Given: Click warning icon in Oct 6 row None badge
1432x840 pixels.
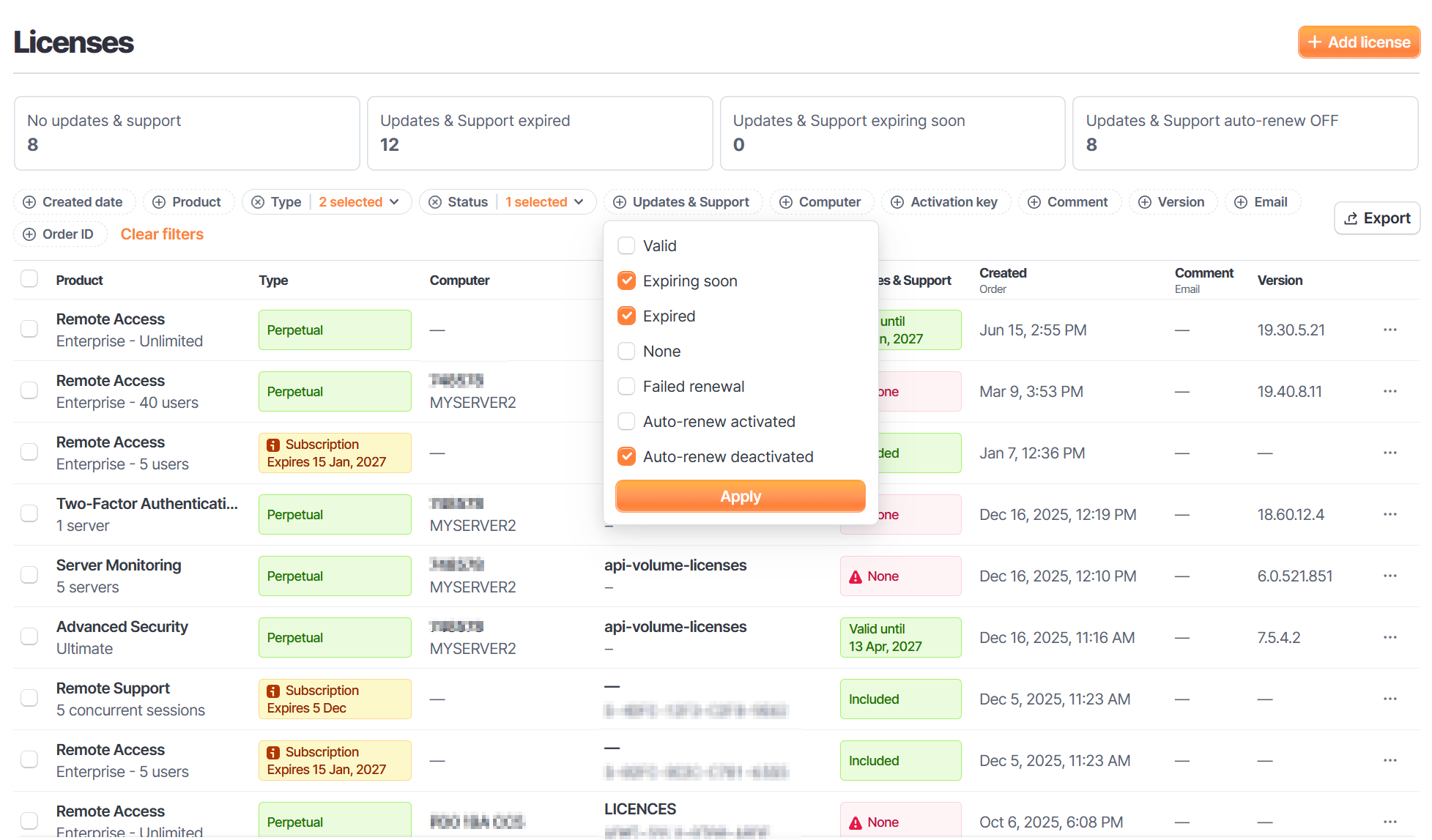Looking at the screenshot, I should coord(856,823).
